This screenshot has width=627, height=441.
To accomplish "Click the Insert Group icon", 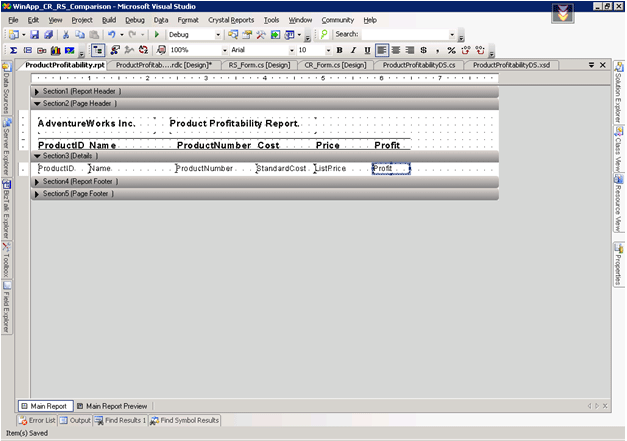I will pos(28,50).
